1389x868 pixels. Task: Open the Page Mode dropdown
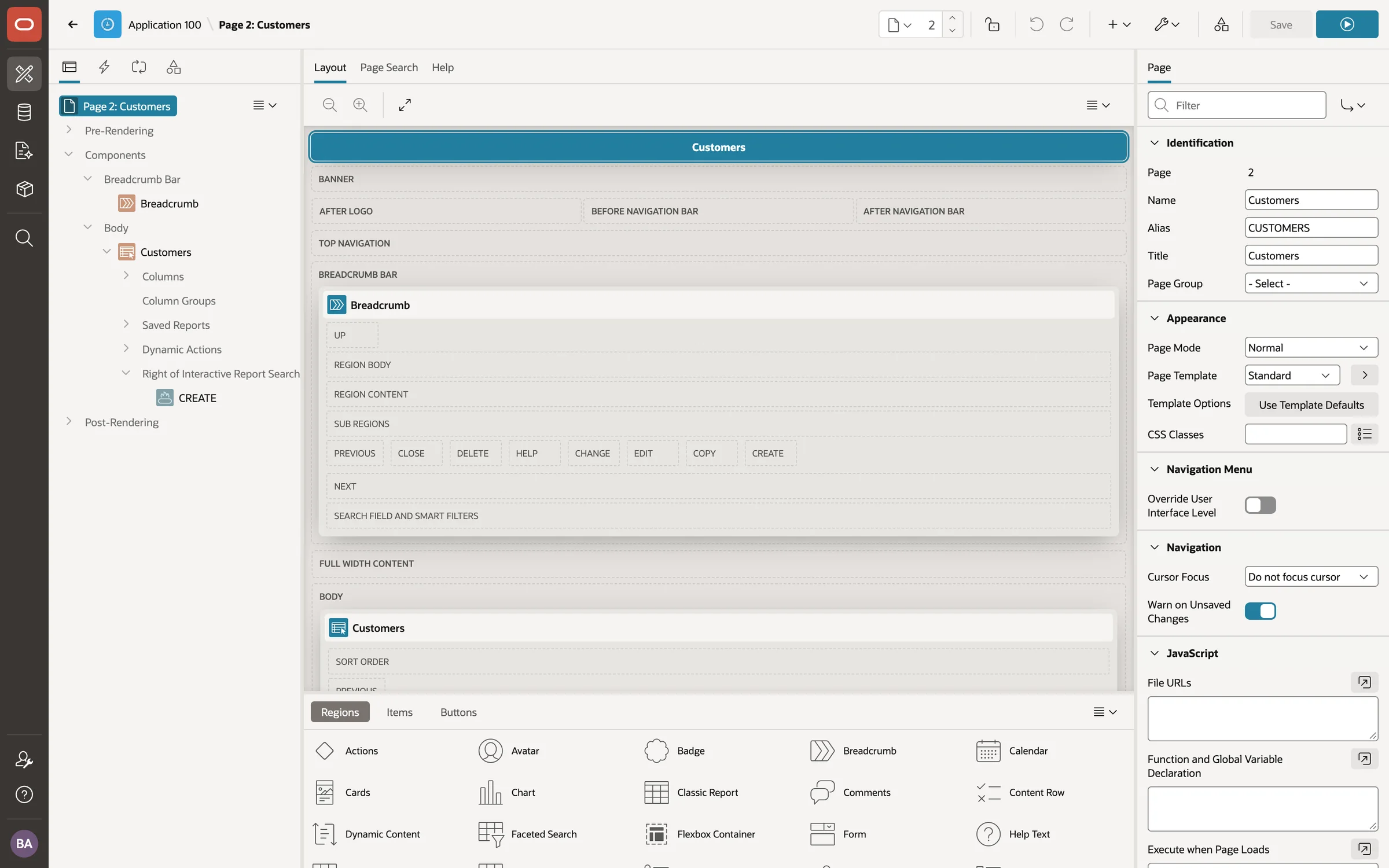tap(1311, 348)
